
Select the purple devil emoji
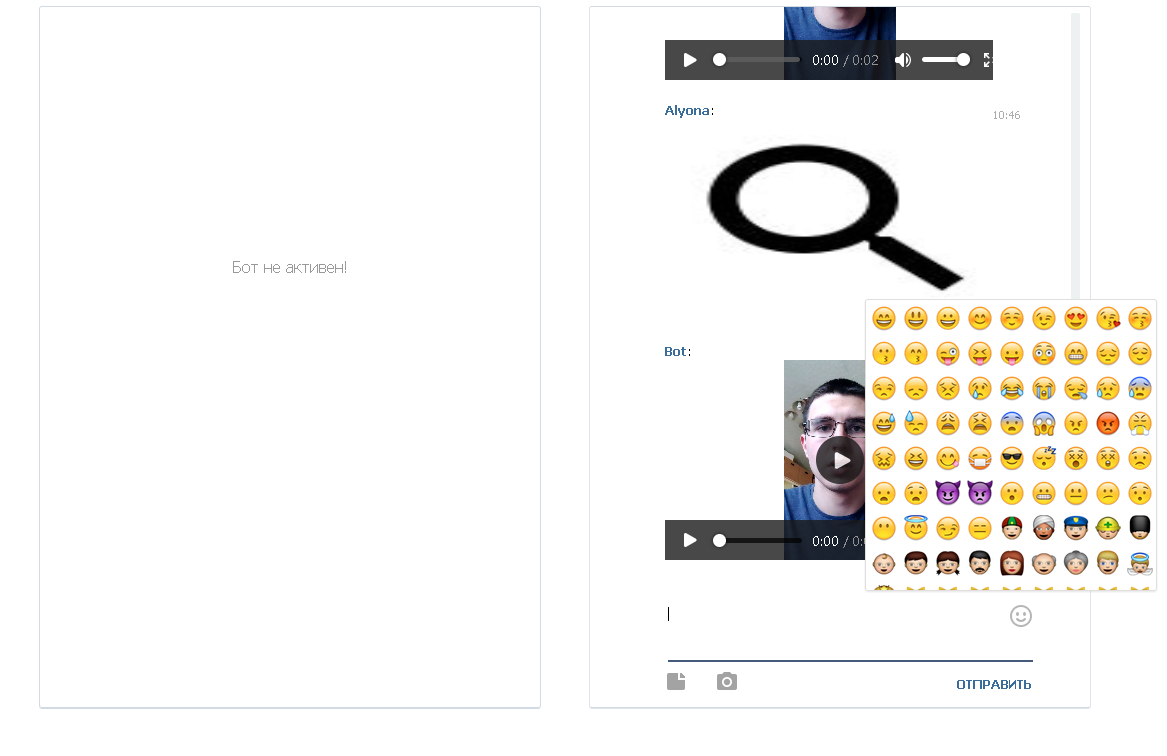pyautogui.click(x=948, y=492)
